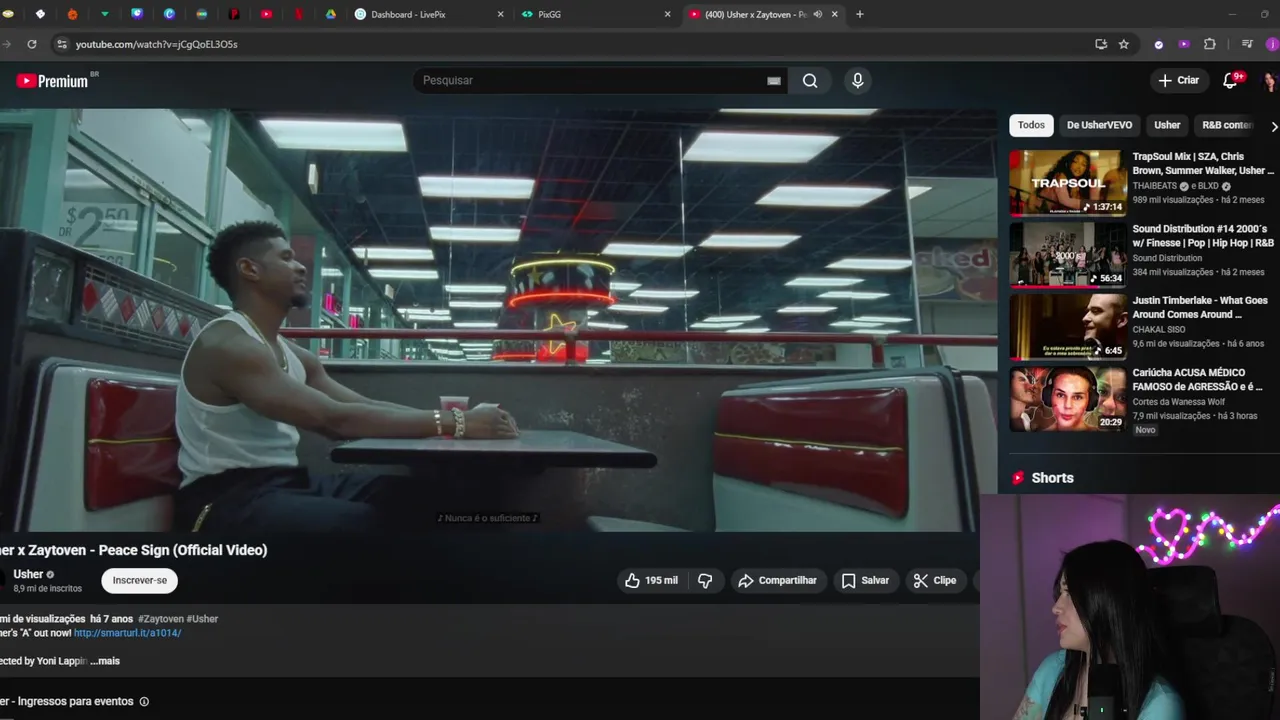Viewport: 1280px width, 720px height.
Task: Select the De UsherVEVO filter chip
Action: [1099, 125]
